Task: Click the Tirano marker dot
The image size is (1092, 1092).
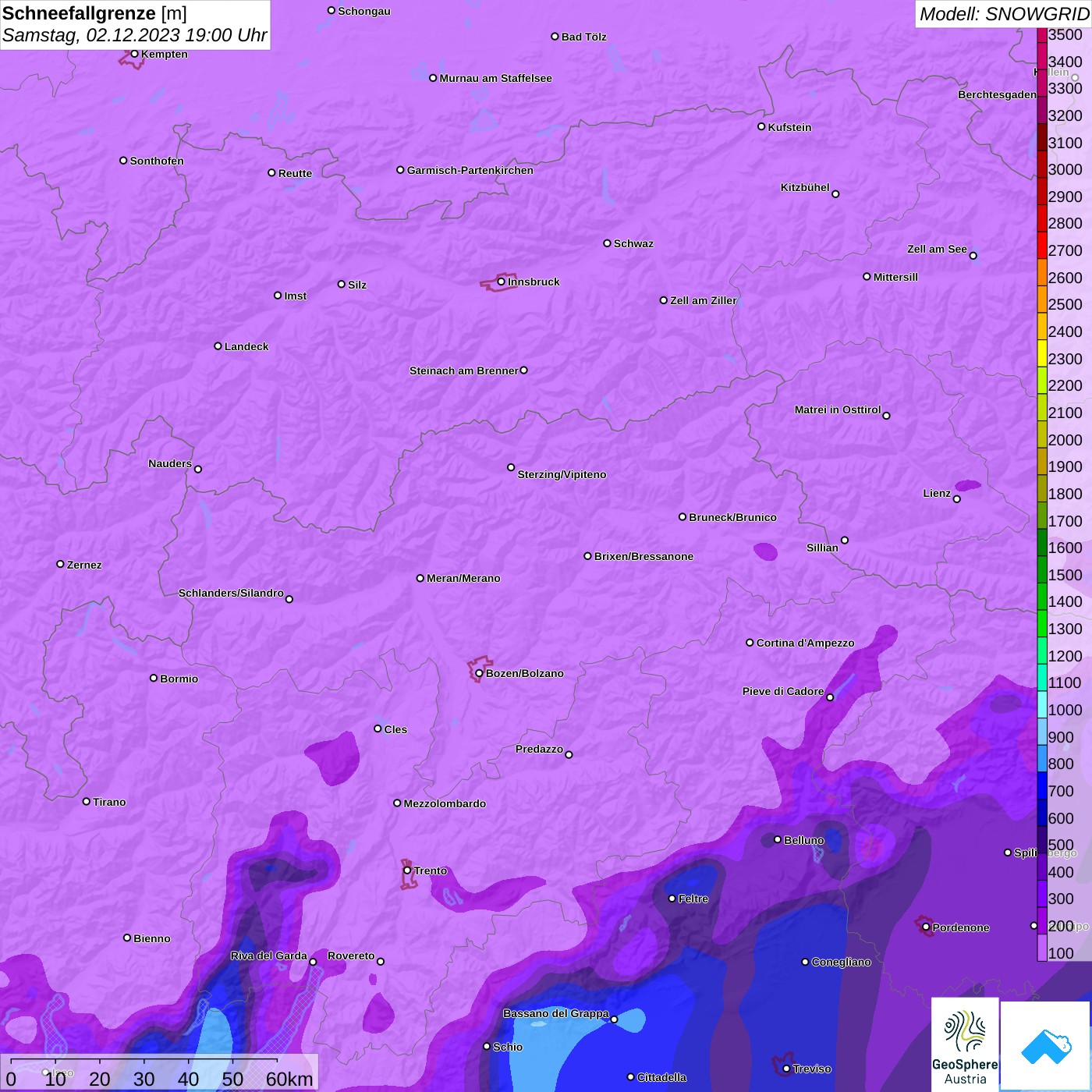Action: click(x=87, y=801)
